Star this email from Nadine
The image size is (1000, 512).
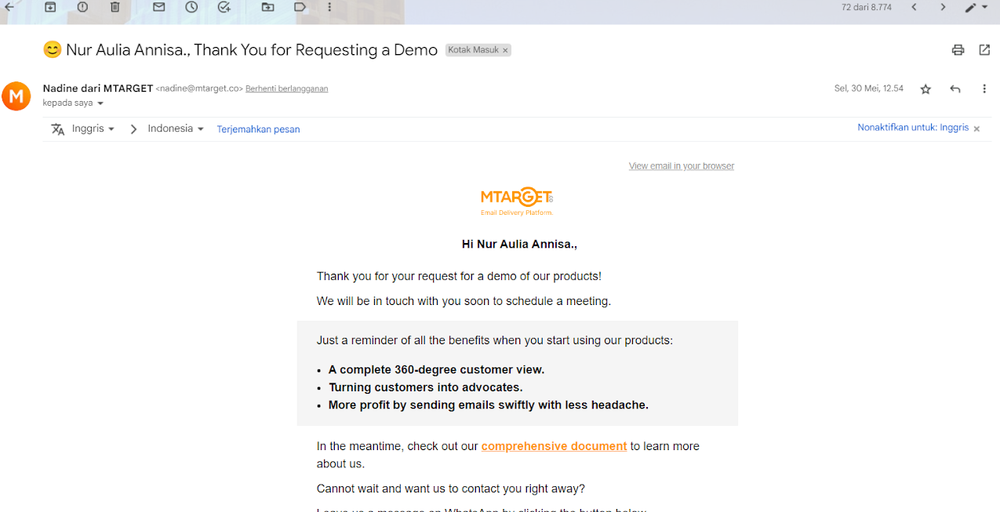pos(926,89)
